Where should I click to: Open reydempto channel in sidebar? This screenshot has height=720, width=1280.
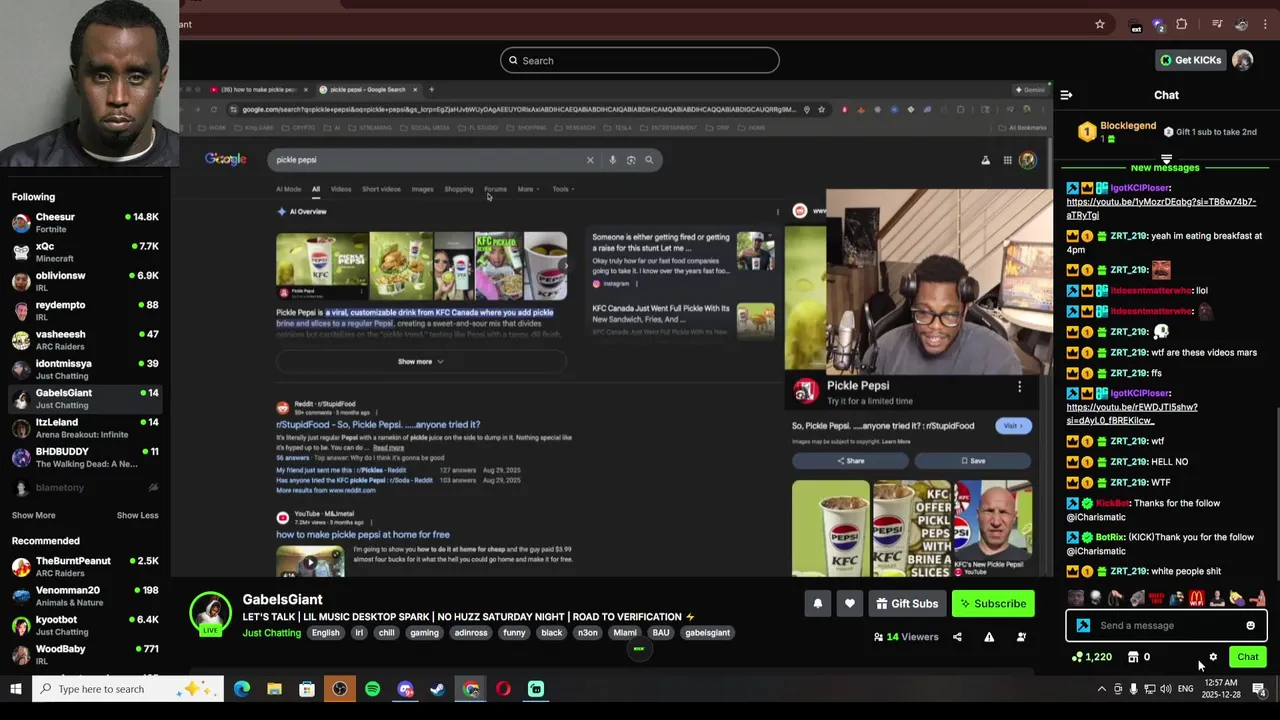pos(85,311)
